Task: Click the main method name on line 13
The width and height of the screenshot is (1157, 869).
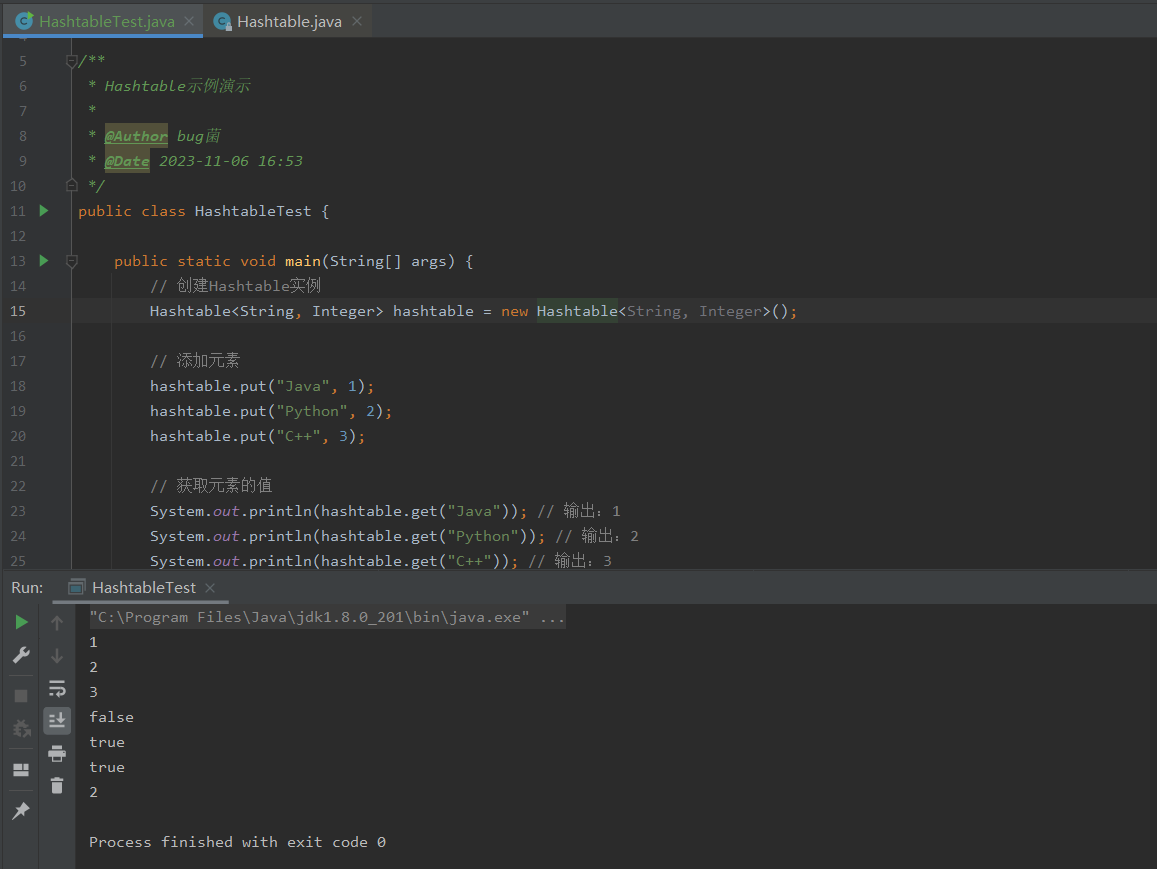Action: click(303, 260)
